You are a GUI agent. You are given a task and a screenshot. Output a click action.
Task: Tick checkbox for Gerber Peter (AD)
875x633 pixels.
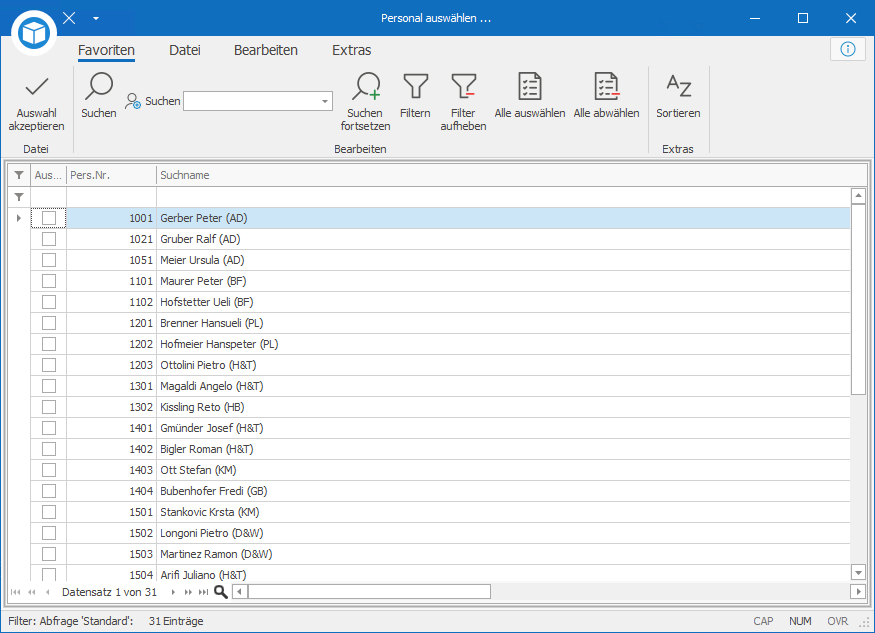pos(49,218)
